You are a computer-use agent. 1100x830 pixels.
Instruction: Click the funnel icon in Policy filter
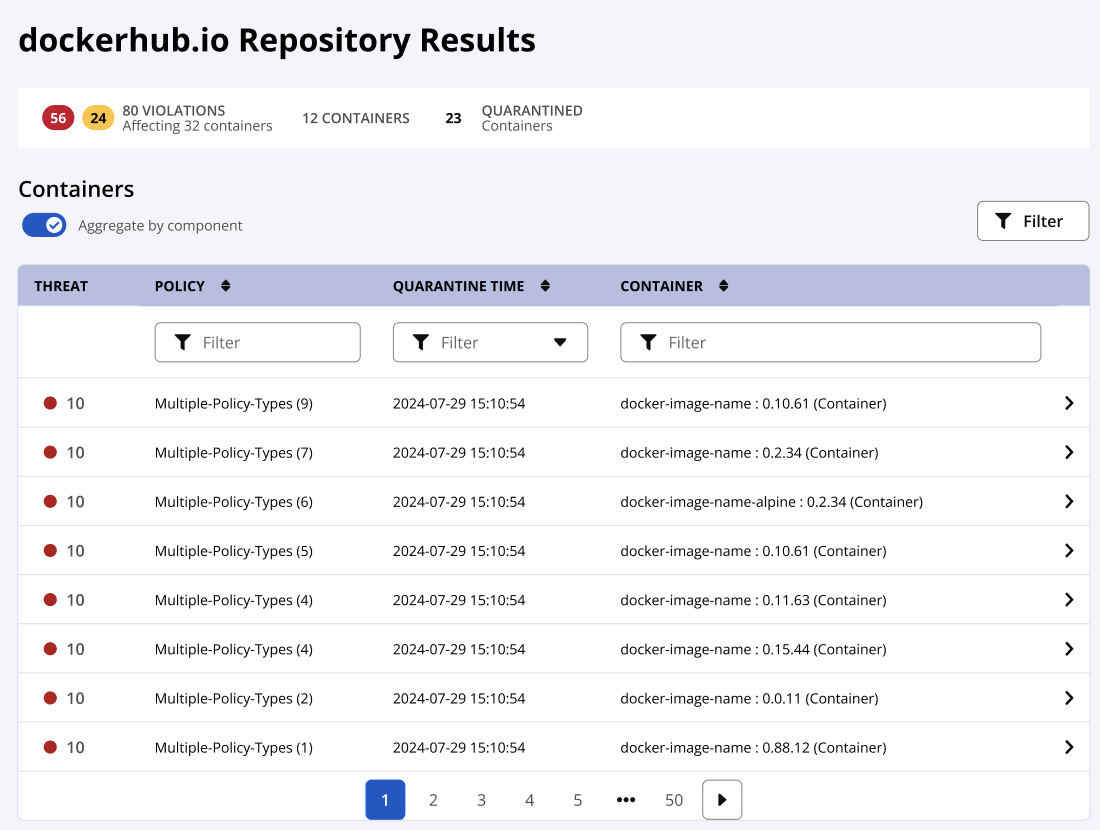click(182, 342)
